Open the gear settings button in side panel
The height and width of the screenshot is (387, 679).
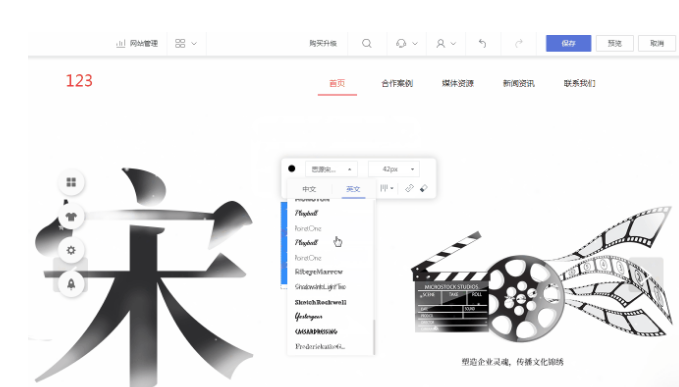(71, 250)
